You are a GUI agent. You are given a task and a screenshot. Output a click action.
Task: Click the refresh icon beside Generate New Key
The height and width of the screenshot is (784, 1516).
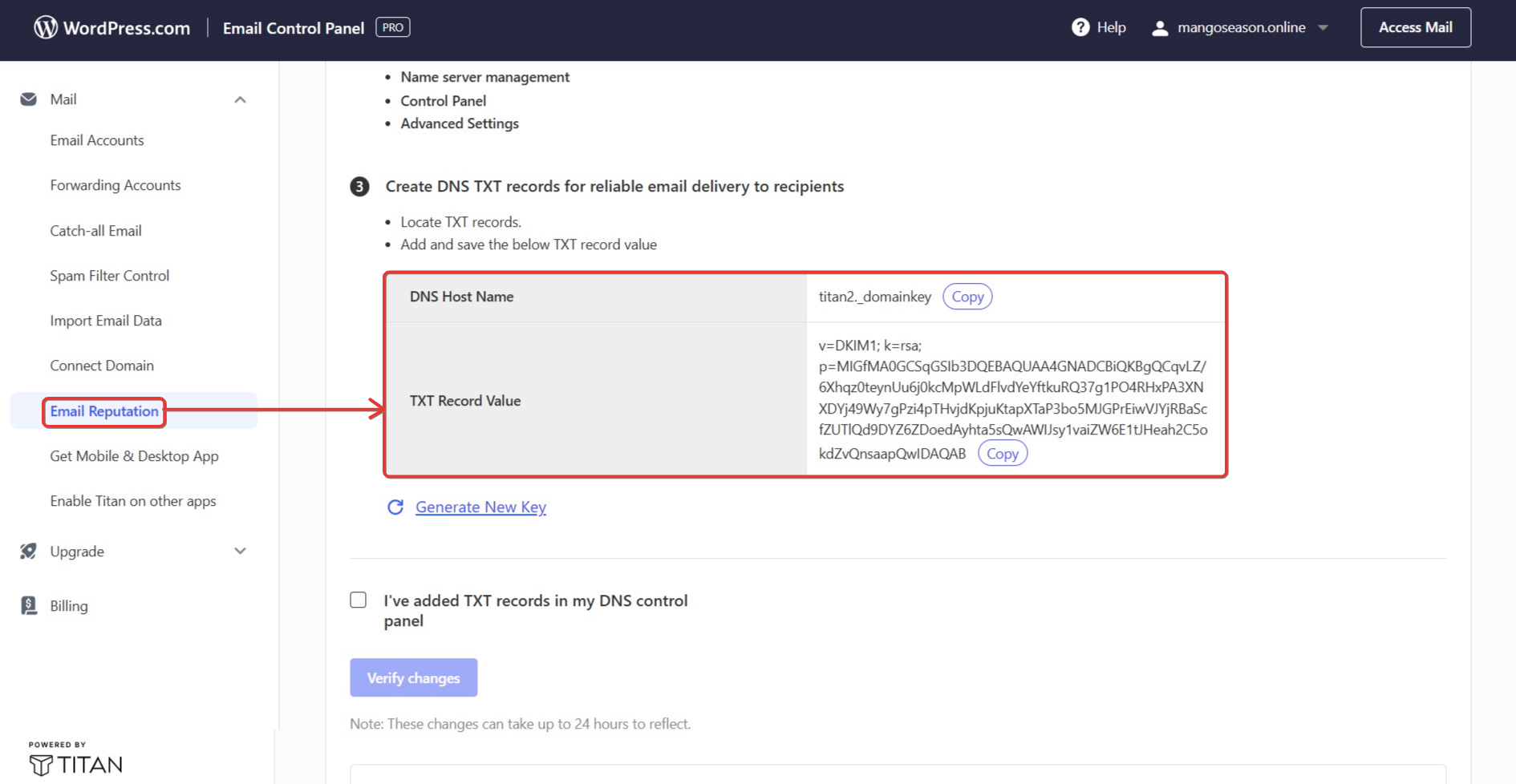[395, 507]
